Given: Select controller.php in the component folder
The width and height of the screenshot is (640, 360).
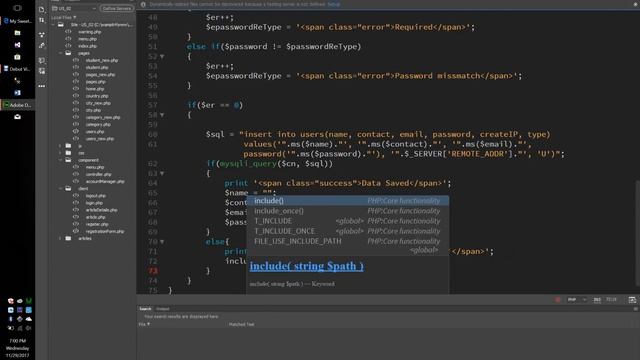Looking at the screenshot, I should pyautogui.click(x=98, y=174).
